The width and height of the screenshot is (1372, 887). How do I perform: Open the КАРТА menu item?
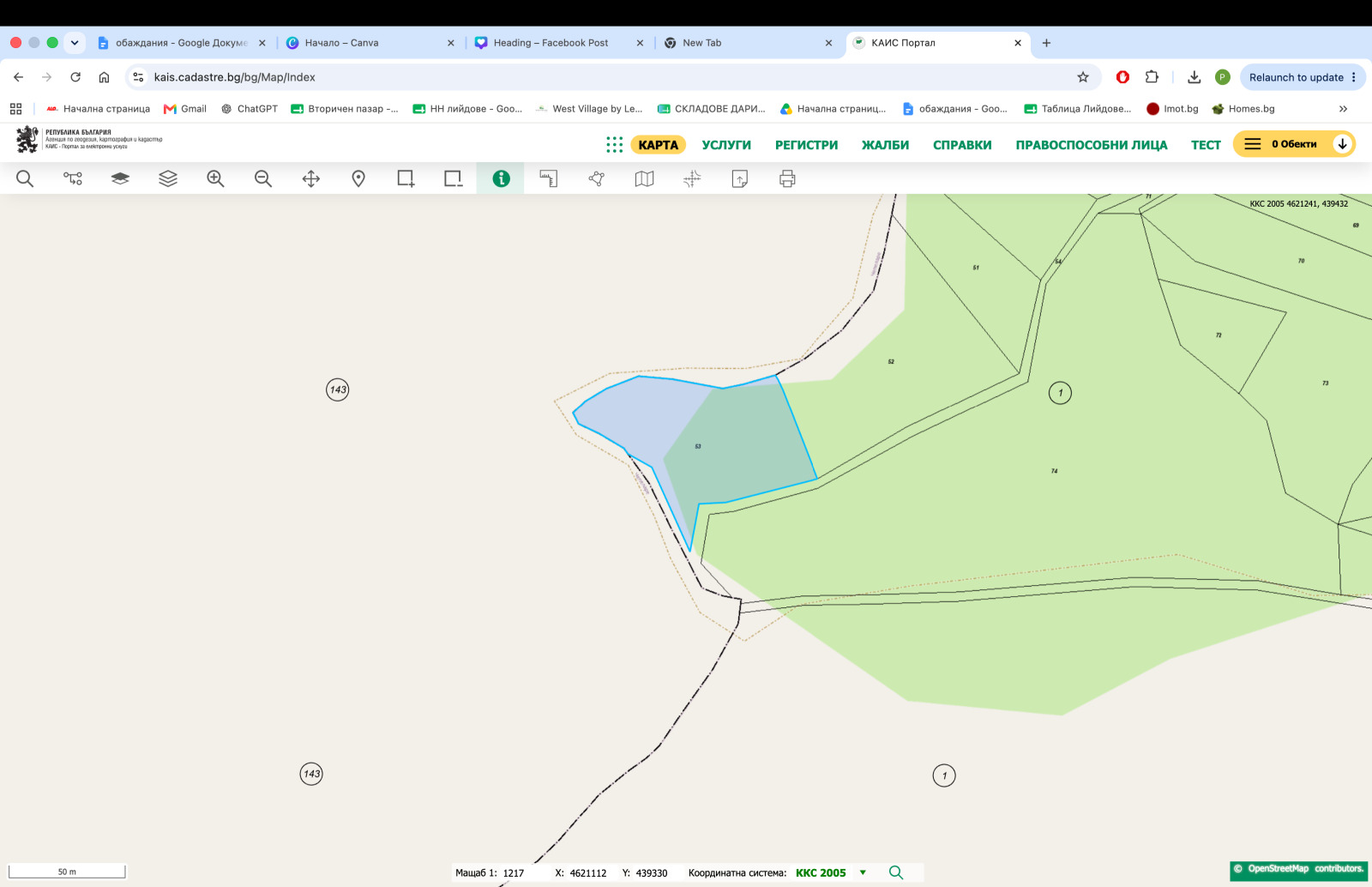[658, 144]
